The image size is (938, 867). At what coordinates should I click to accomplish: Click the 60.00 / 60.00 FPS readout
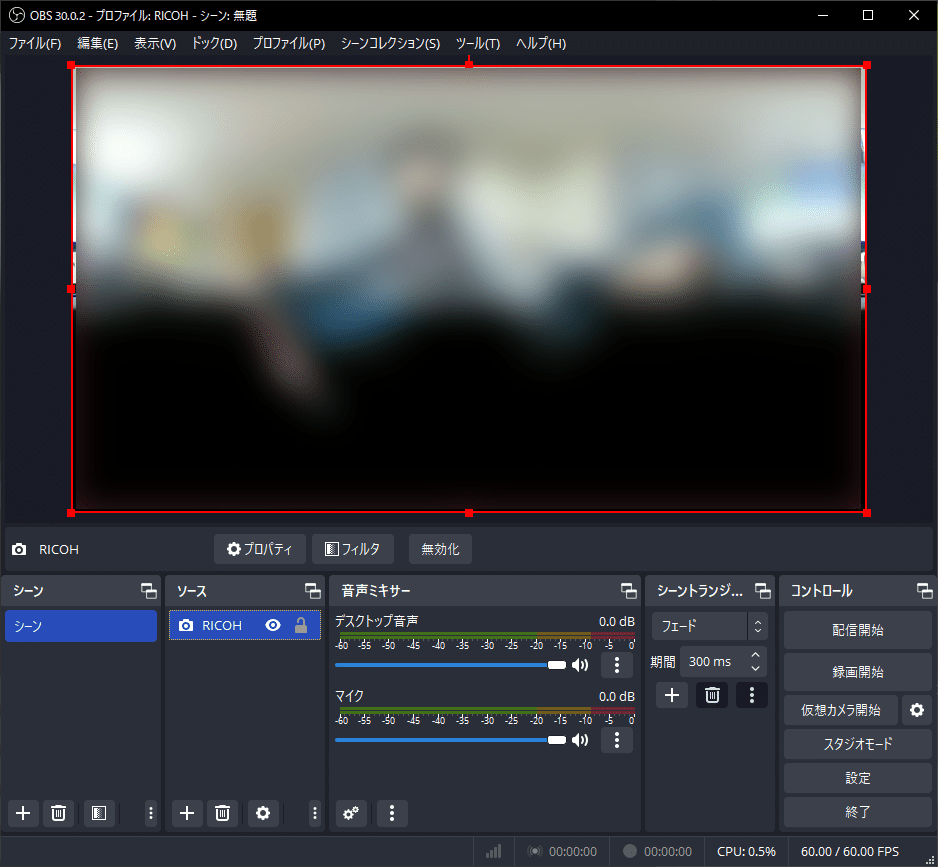[849, 851]
